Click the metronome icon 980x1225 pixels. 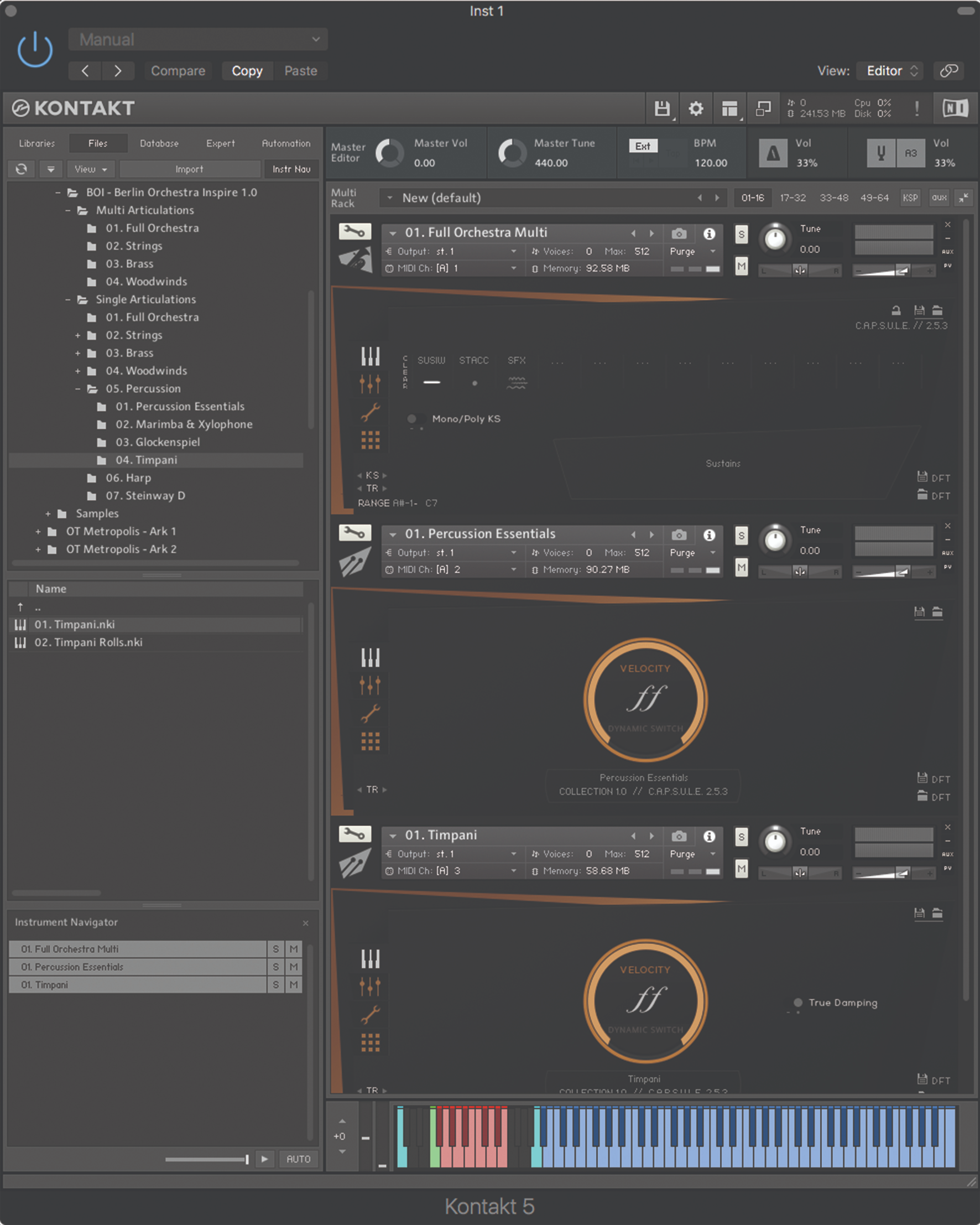click(x=773, y=153)
